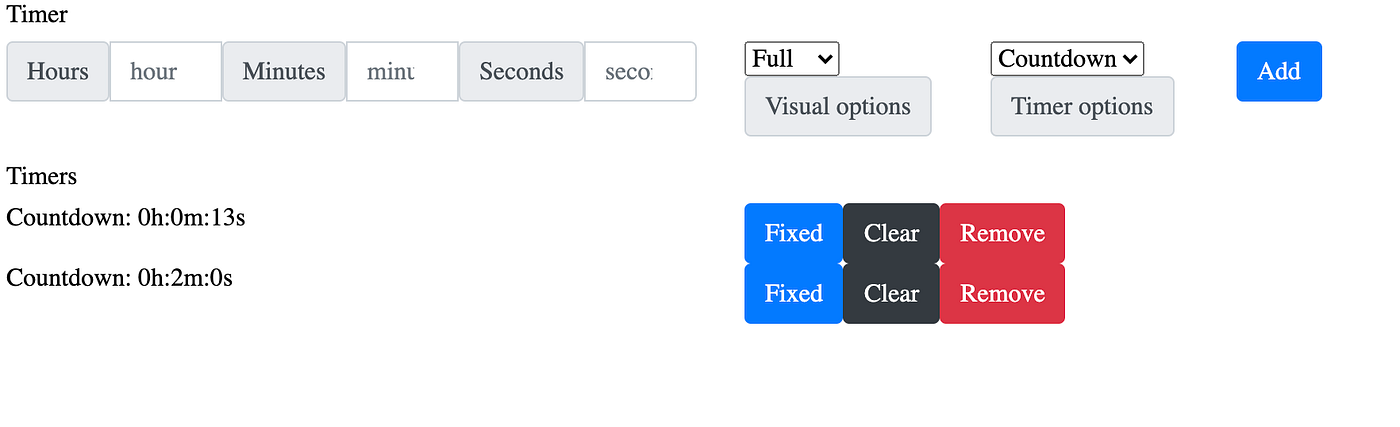Click the minutes input field

pos(402,71)
